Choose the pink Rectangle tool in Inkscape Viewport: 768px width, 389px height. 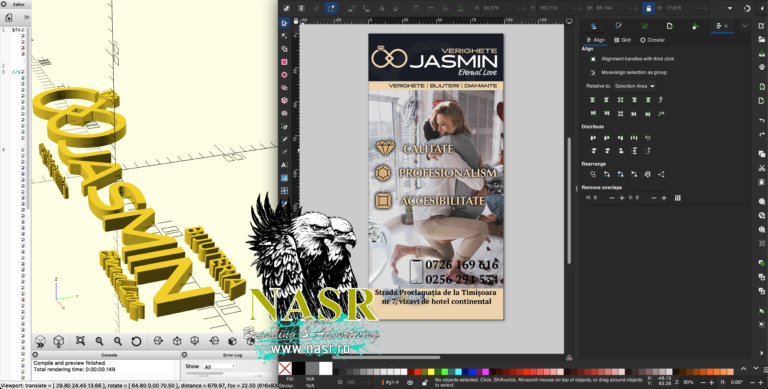(284, 62)
